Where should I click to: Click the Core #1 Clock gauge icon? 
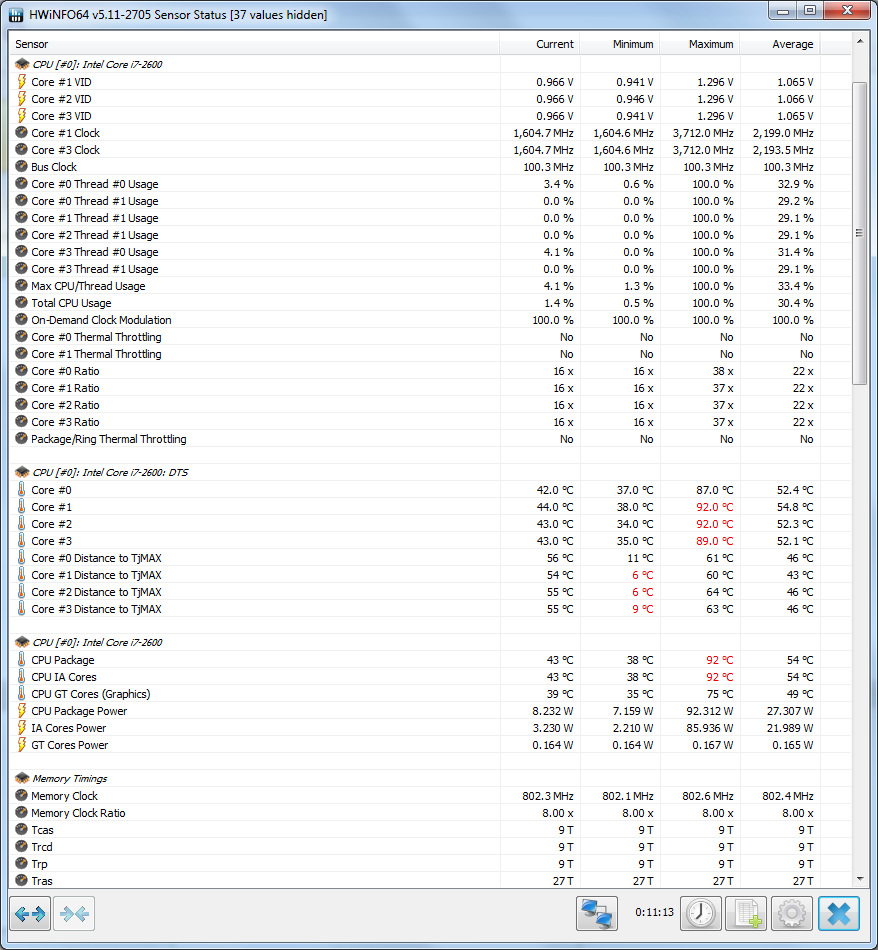[22, 132]
